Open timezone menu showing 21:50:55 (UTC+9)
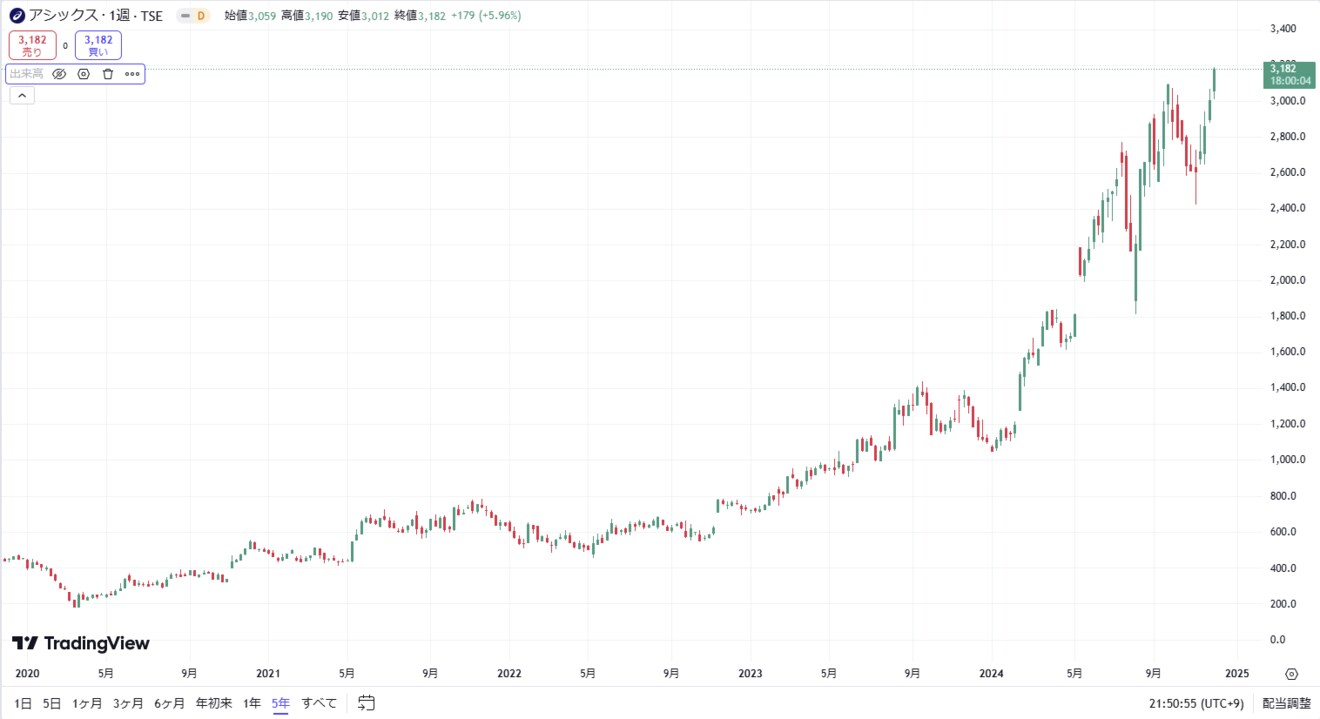This screenshot has width=1320, height=719. 1197,703
